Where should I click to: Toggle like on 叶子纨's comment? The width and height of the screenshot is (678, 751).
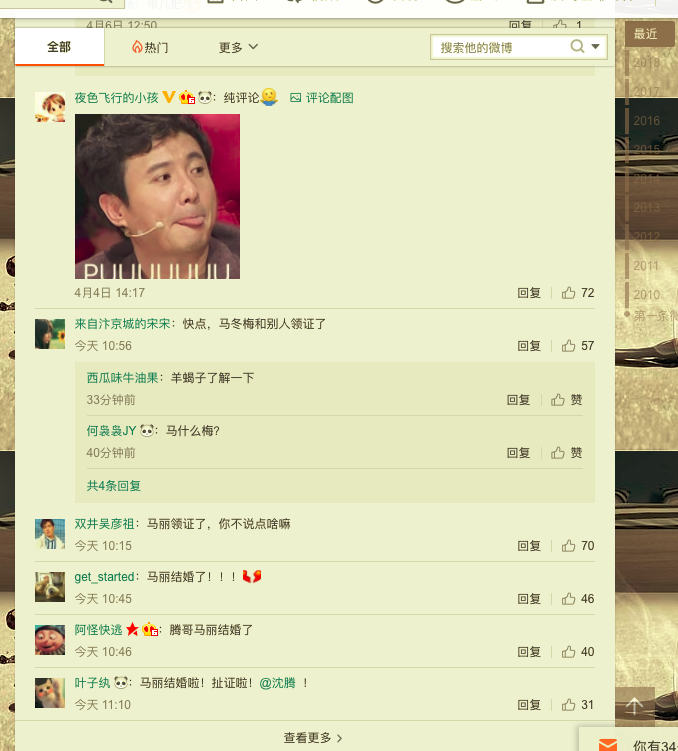click(569, 705)
